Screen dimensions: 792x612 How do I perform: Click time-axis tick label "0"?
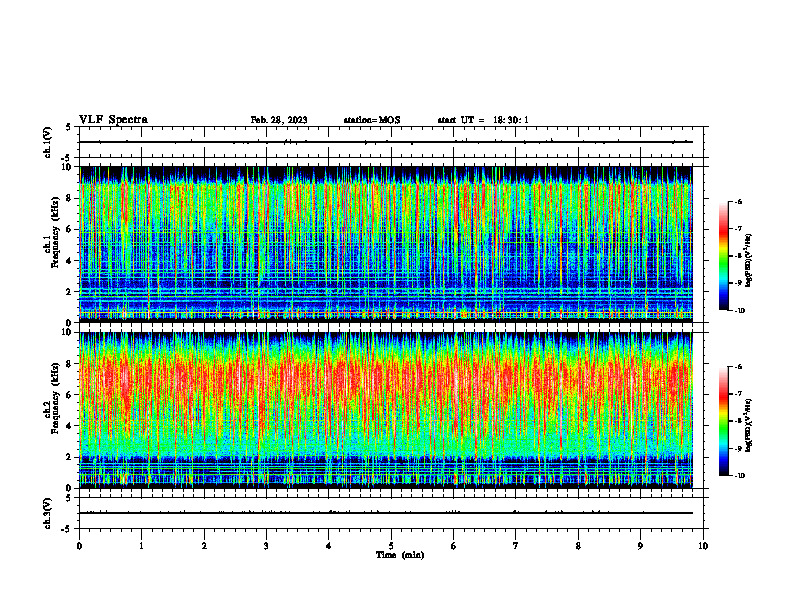click(79, 546)
